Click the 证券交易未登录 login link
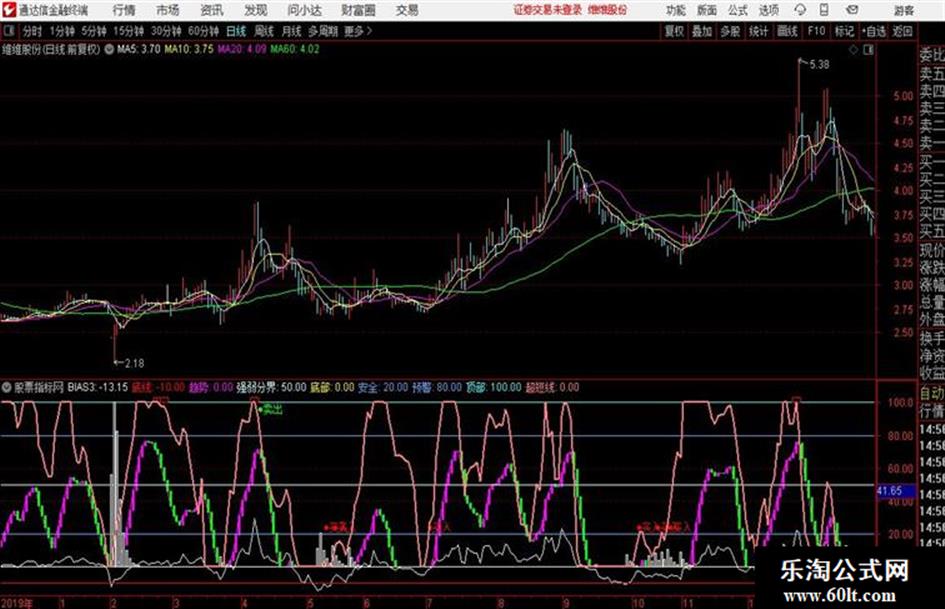 pyautogui.click(x=547, y=10)
